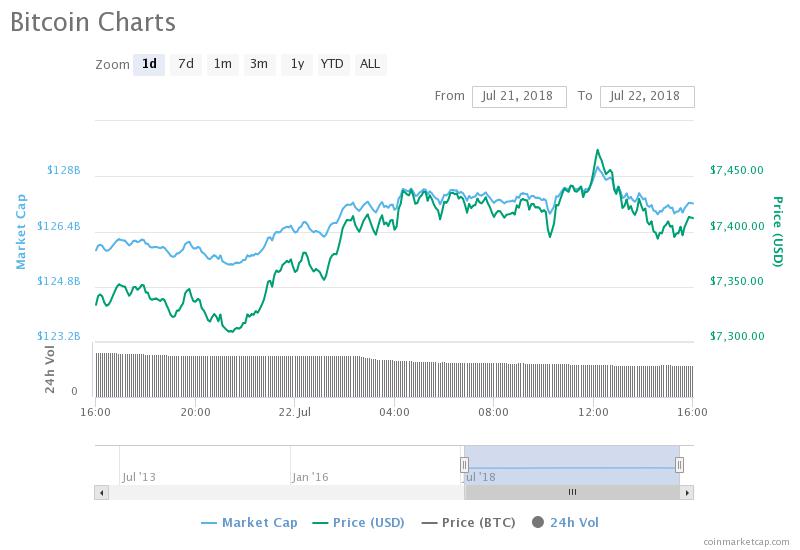800x550 pixels.
Task: Choose the 1y zoom option
Action: coord(297,64)
